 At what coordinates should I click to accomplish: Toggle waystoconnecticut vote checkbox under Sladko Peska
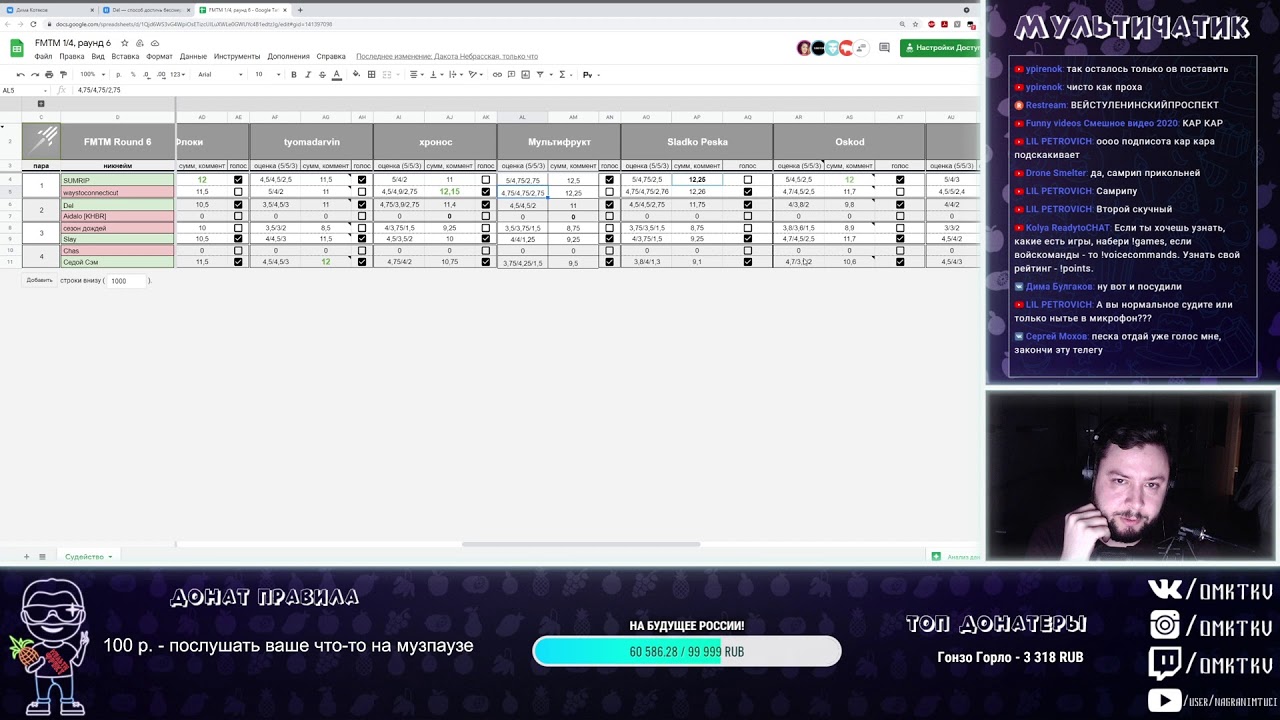click(747, 191)
